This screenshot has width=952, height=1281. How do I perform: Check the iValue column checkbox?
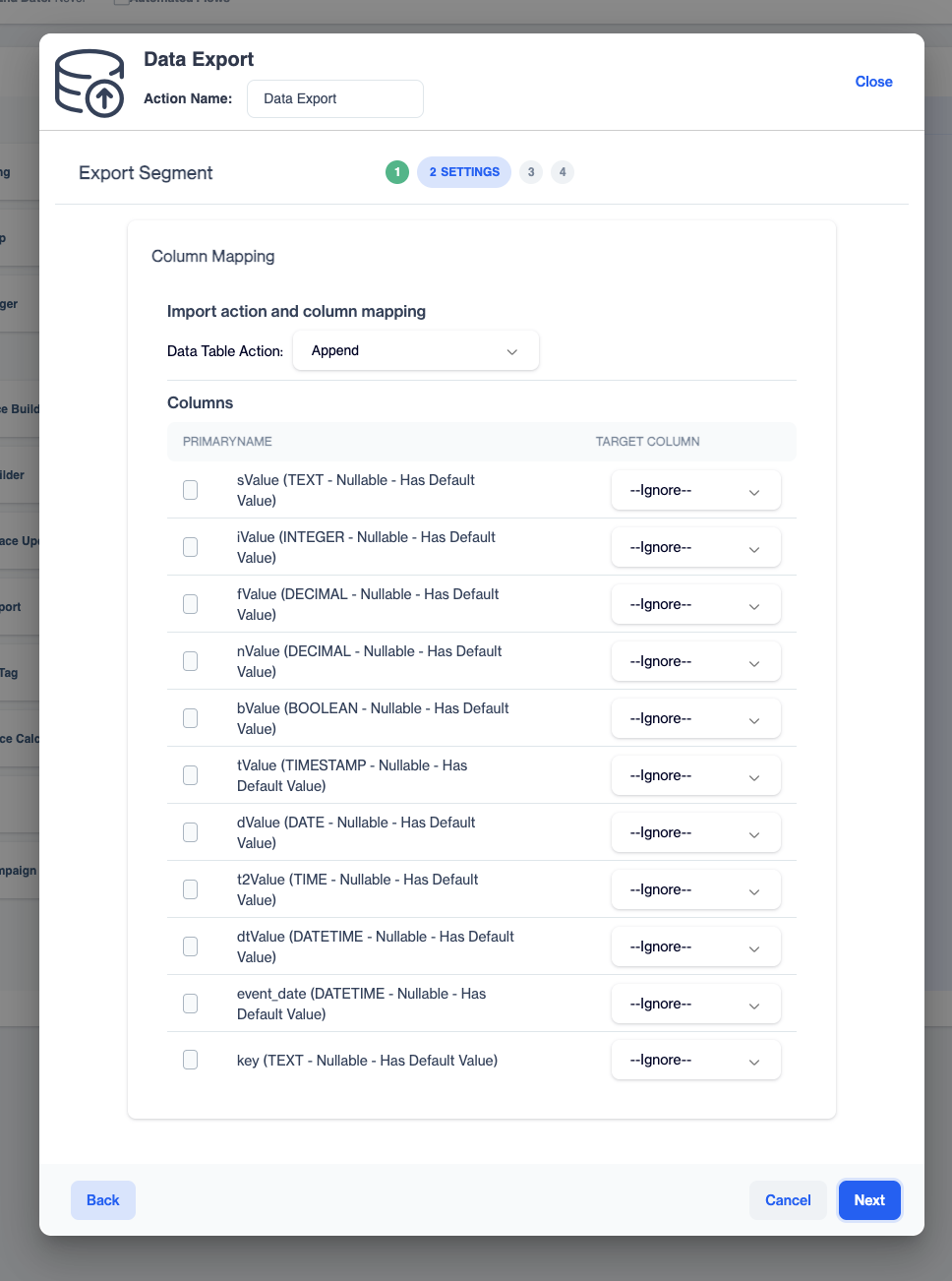(x=191, y=547)
